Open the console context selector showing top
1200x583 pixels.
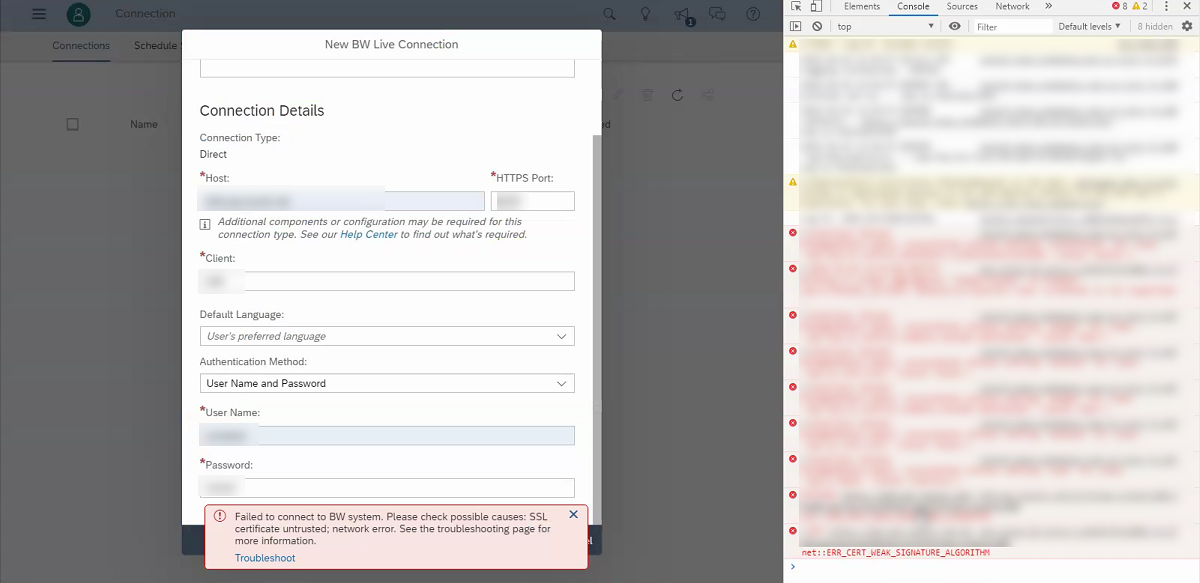pyautogui.click(x=885, y=26)
